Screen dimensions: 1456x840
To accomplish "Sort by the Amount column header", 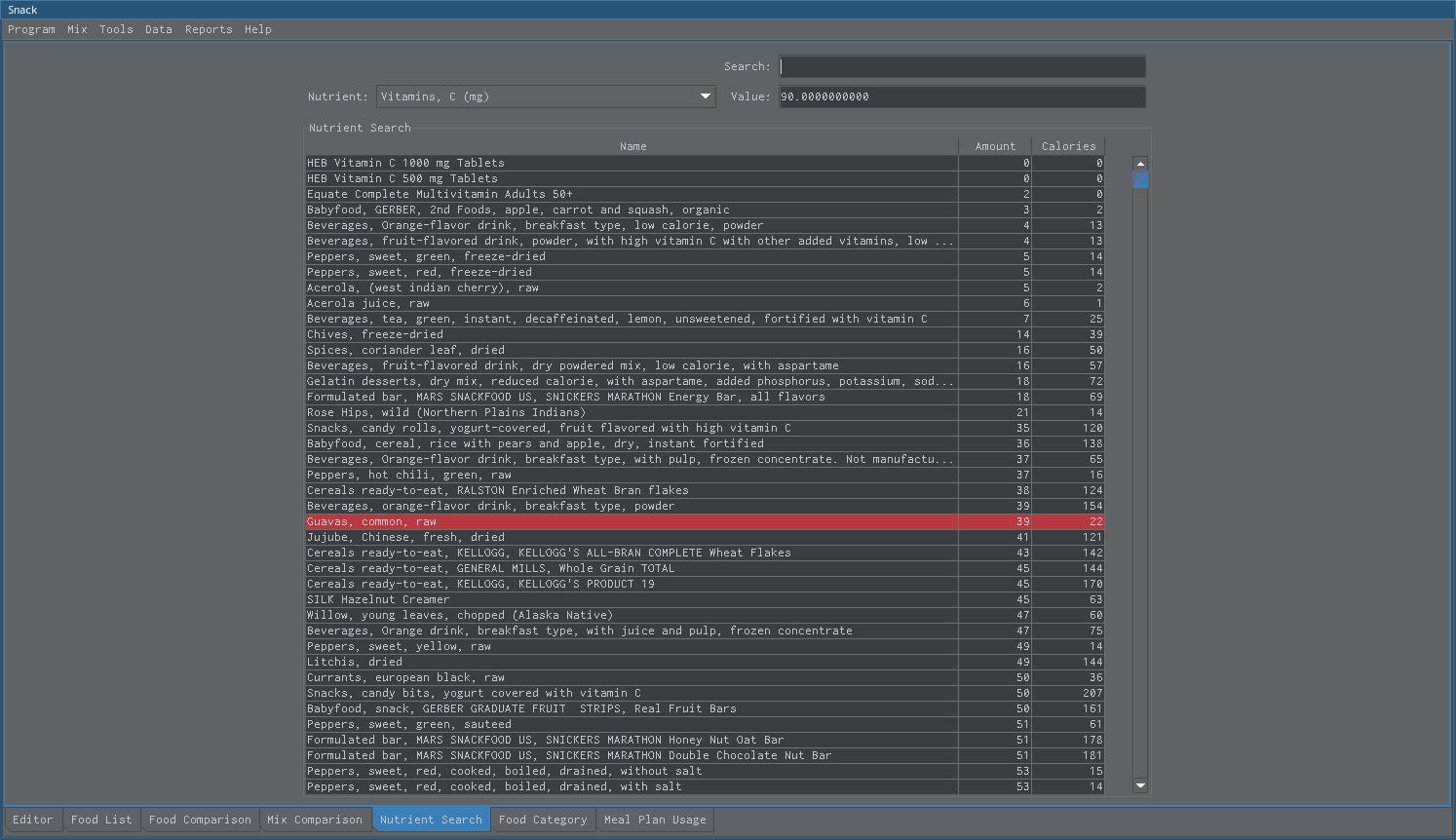I will click(x=995, y=146).
